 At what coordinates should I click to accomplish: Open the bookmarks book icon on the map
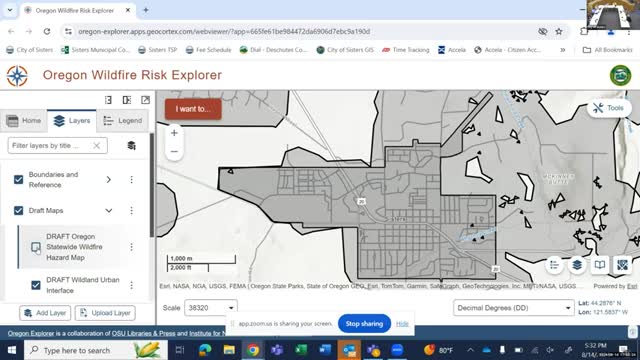600,265
